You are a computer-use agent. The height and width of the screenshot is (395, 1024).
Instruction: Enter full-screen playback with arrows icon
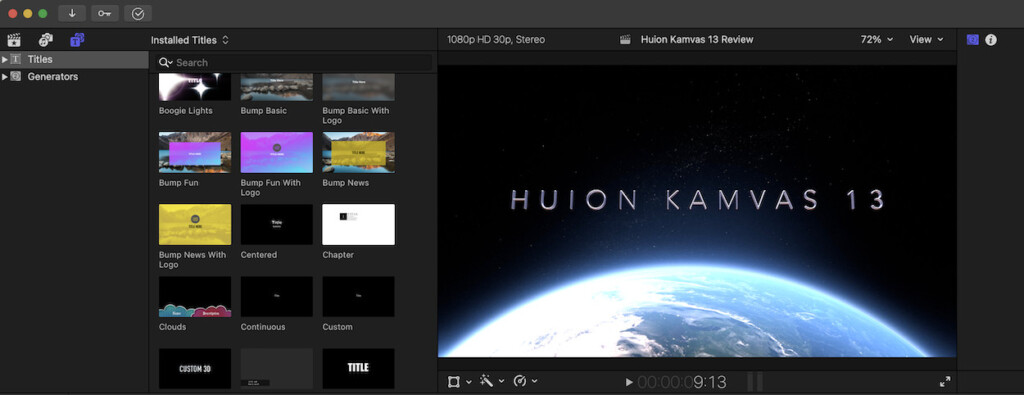pyautogui.click(x=944, y=381)
